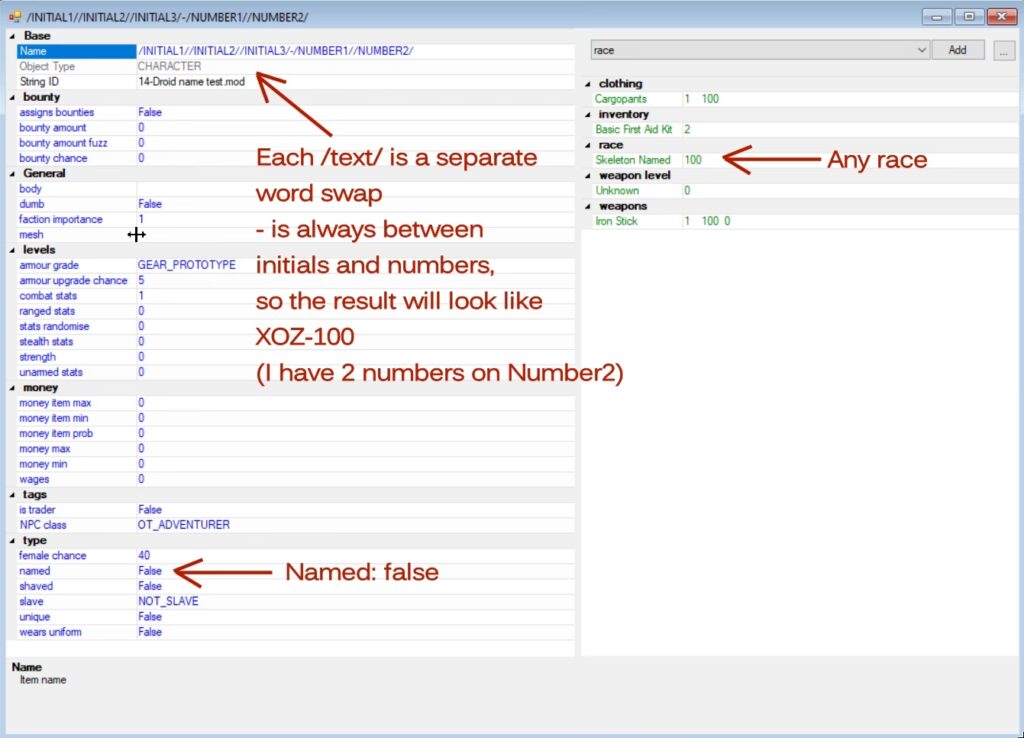The width and height of the screenshot is (1024, 738).
Task: Collapse the bounty property group
Action: tap(12, 97)
